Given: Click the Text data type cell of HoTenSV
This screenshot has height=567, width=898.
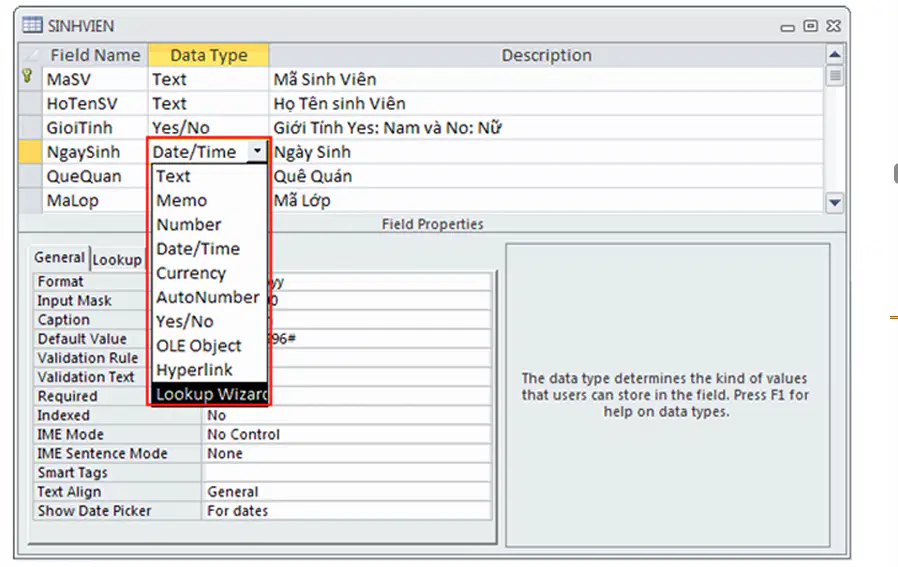Looking at the screenshot, I should point(208,104).
